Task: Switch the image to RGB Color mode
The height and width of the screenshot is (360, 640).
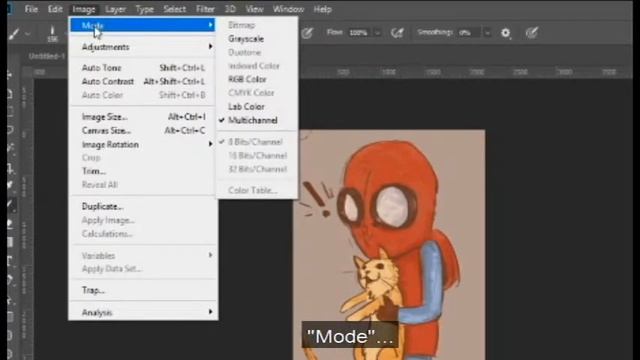Action: (257, 79)
